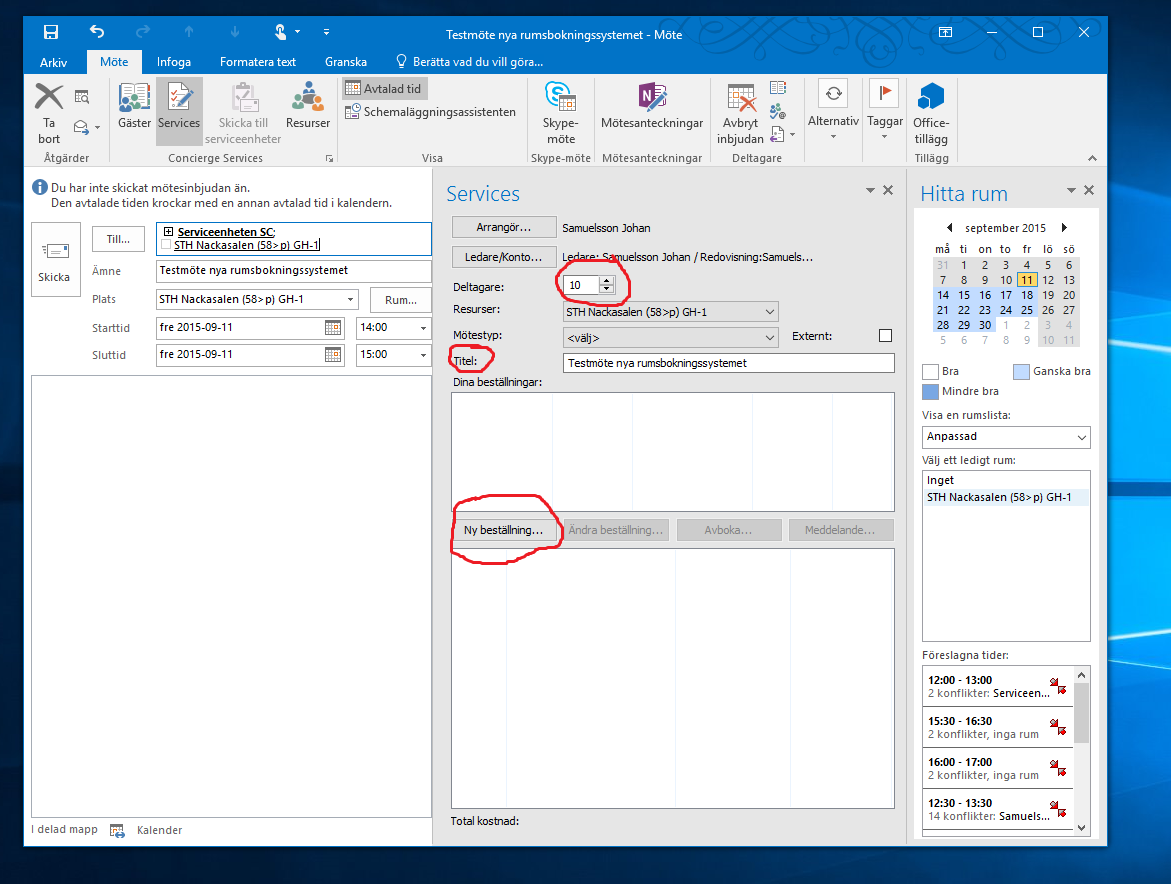The image size is (1171, 884).
Task: Open the Starttid calendar picker
Action: click(333, 328)
